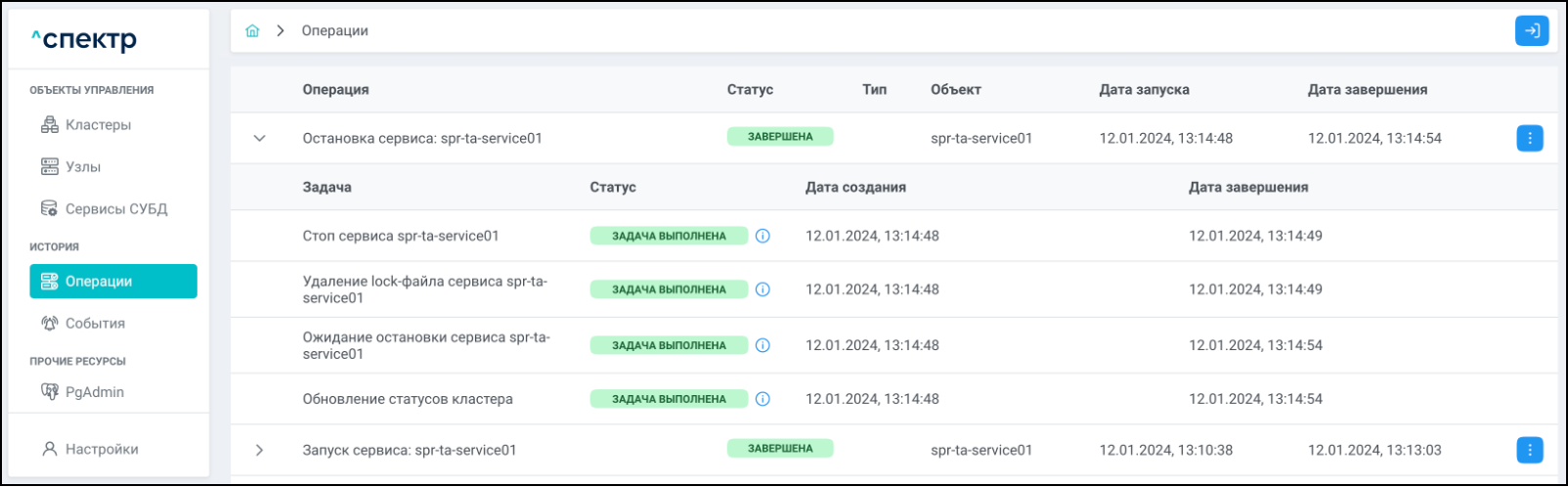Click the logout icon button top right
The width and height of the screenshot is (1568, 487).
(x=1531, y=31)
